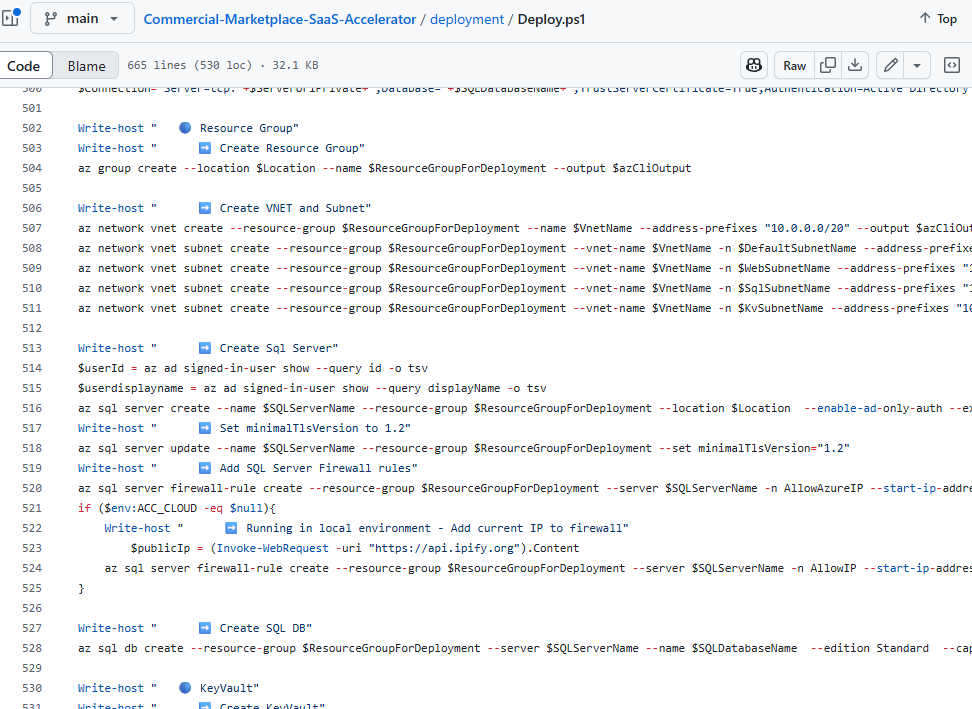Click "10.0.0.0/20" address prefix string
This screenshot has height=709, width=972.
(806, 228)
